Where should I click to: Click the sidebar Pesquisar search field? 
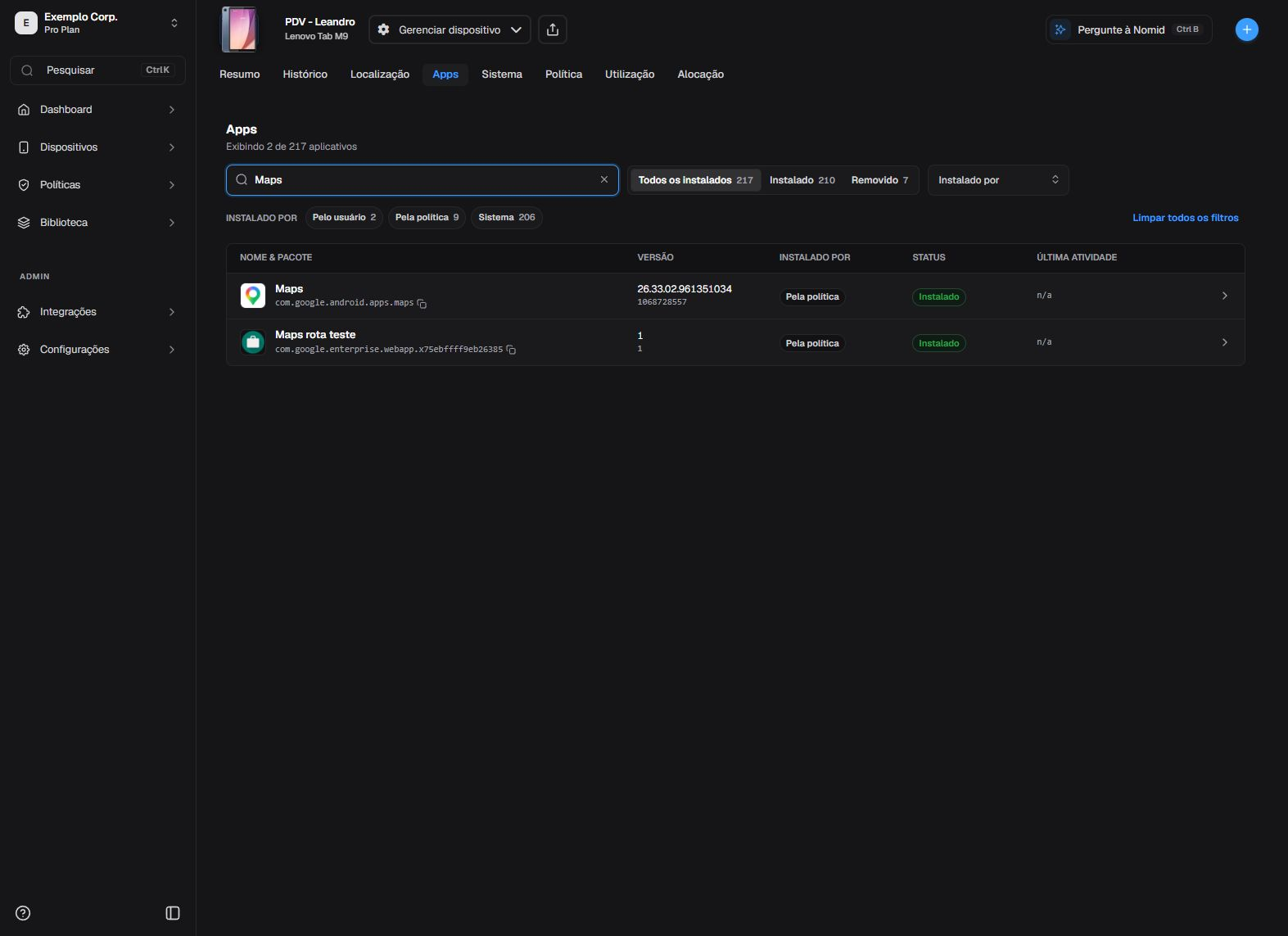(x=98, y=70)
